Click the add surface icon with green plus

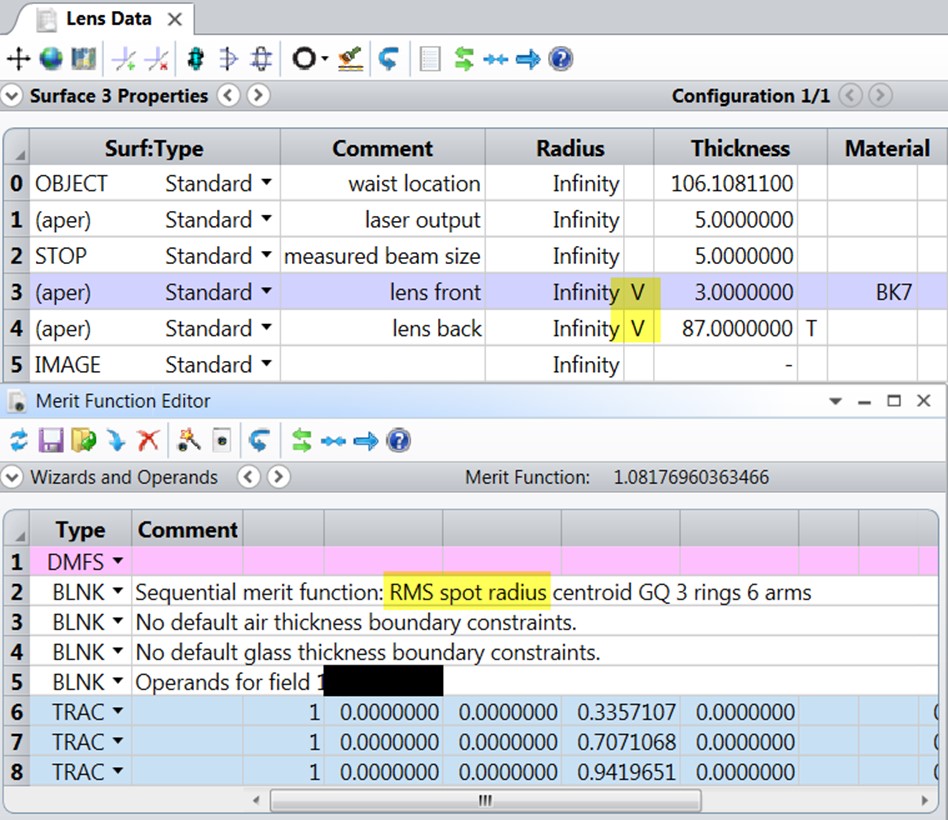pyautogui.click(x=125, y=59)
